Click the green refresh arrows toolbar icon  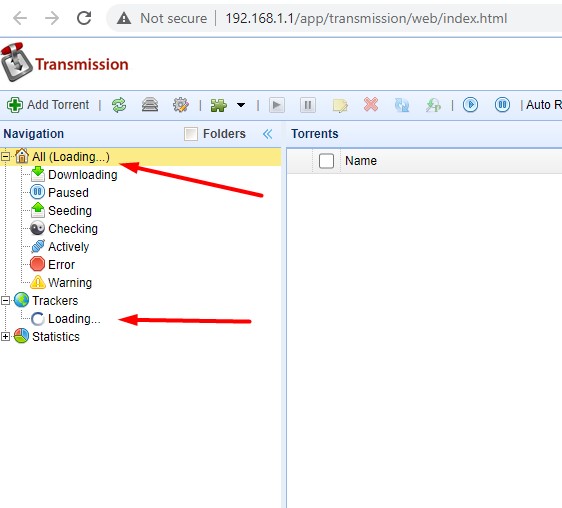point(119,105)
